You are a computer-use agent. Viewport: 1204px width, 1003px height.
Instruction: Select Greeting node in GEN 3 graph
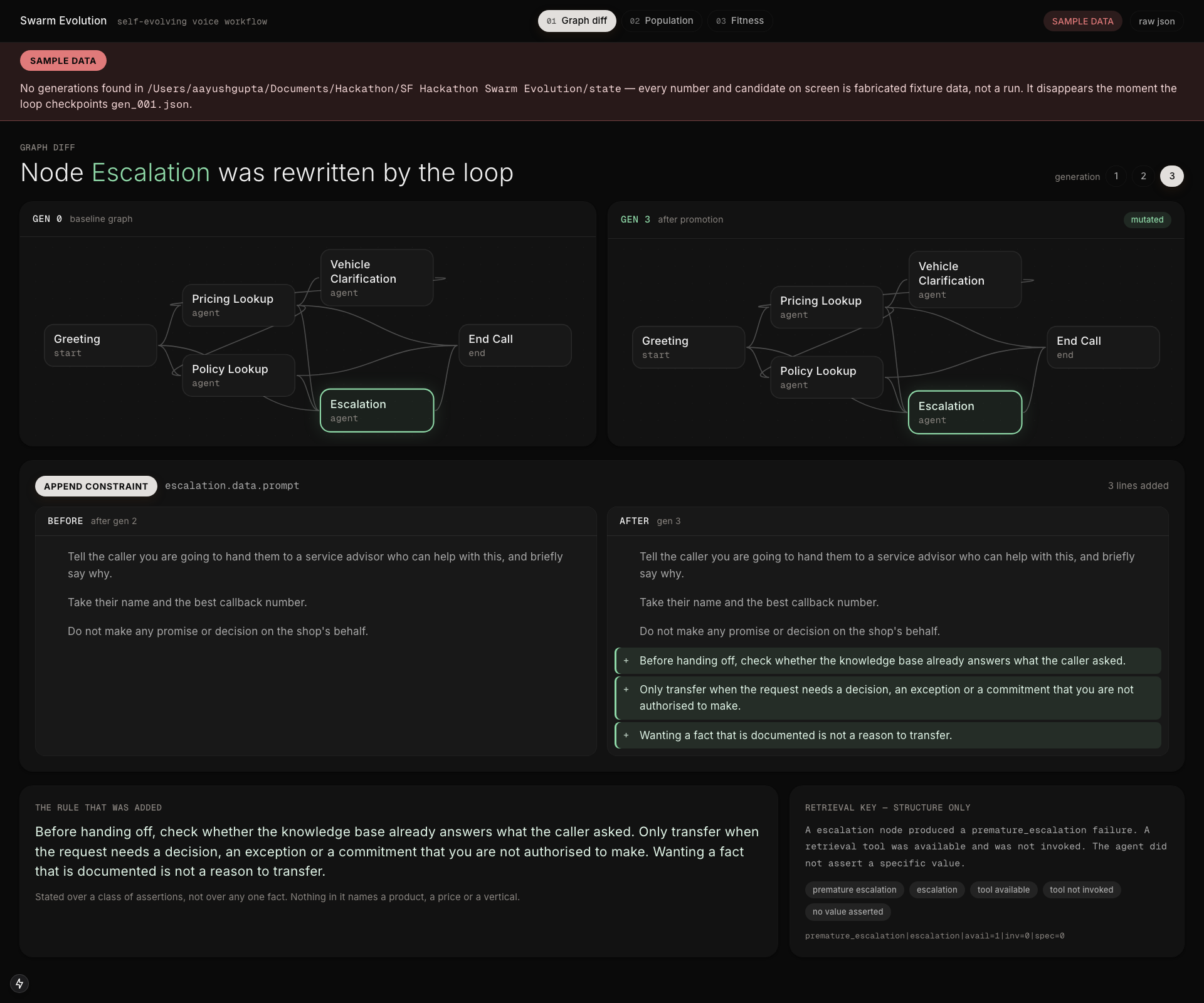[x=689, y=347]
